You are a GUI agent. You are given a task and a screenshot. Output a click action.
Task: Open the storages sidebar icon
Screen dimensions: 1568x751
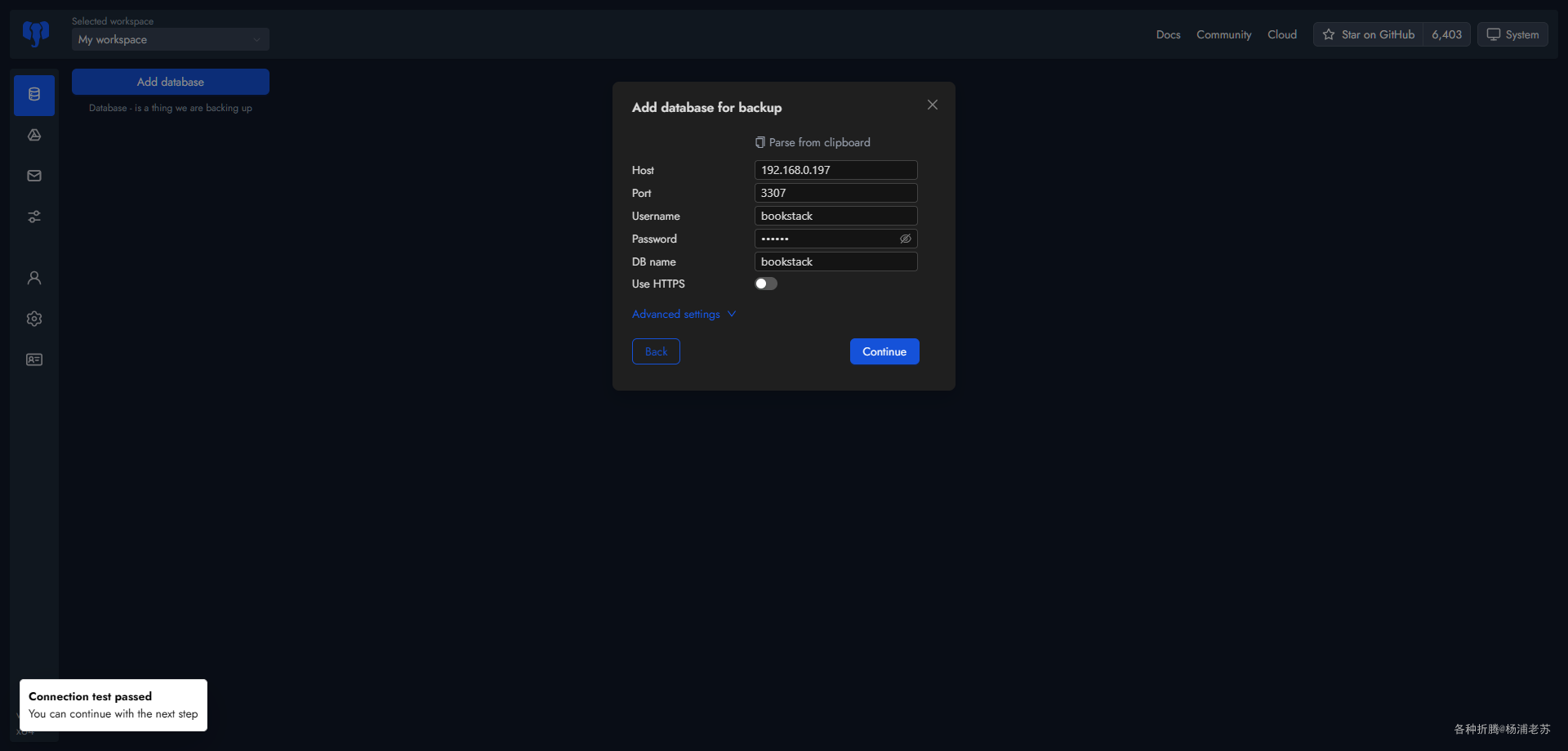coord(34,136)
